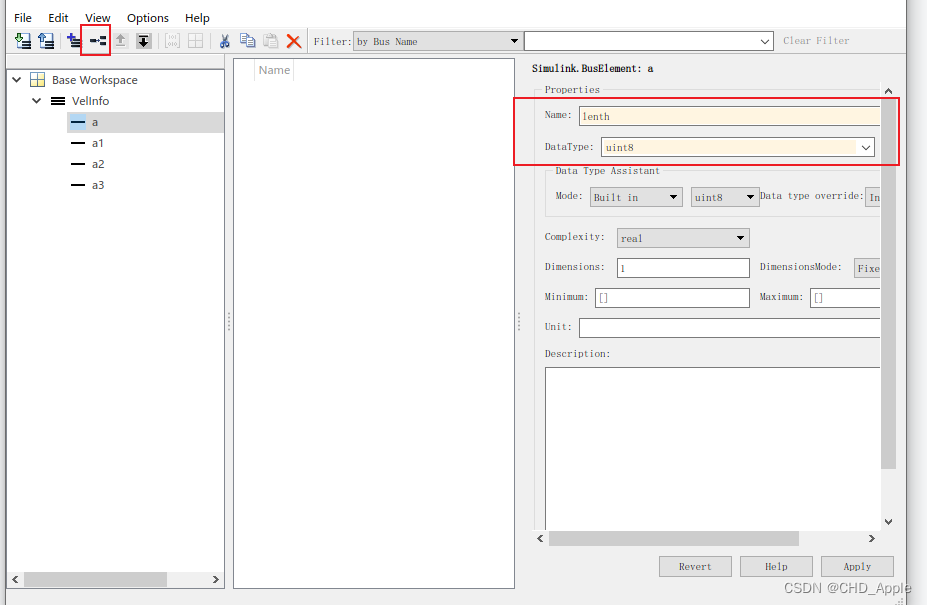The height and width of the screenshot is (605, 927).
Task: Click the highlighted Add BusElement icon
Action: coord(96,40)
